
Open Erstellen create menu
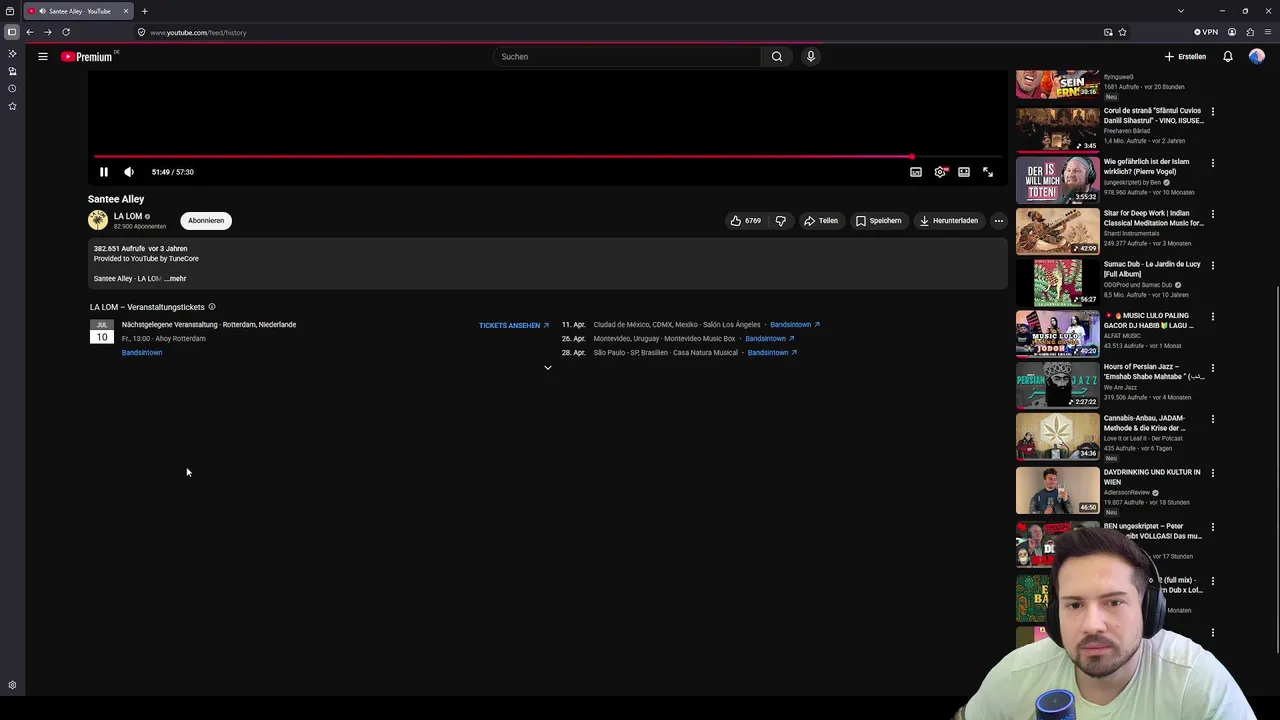pyautogui.click(x=1185, y=57)
